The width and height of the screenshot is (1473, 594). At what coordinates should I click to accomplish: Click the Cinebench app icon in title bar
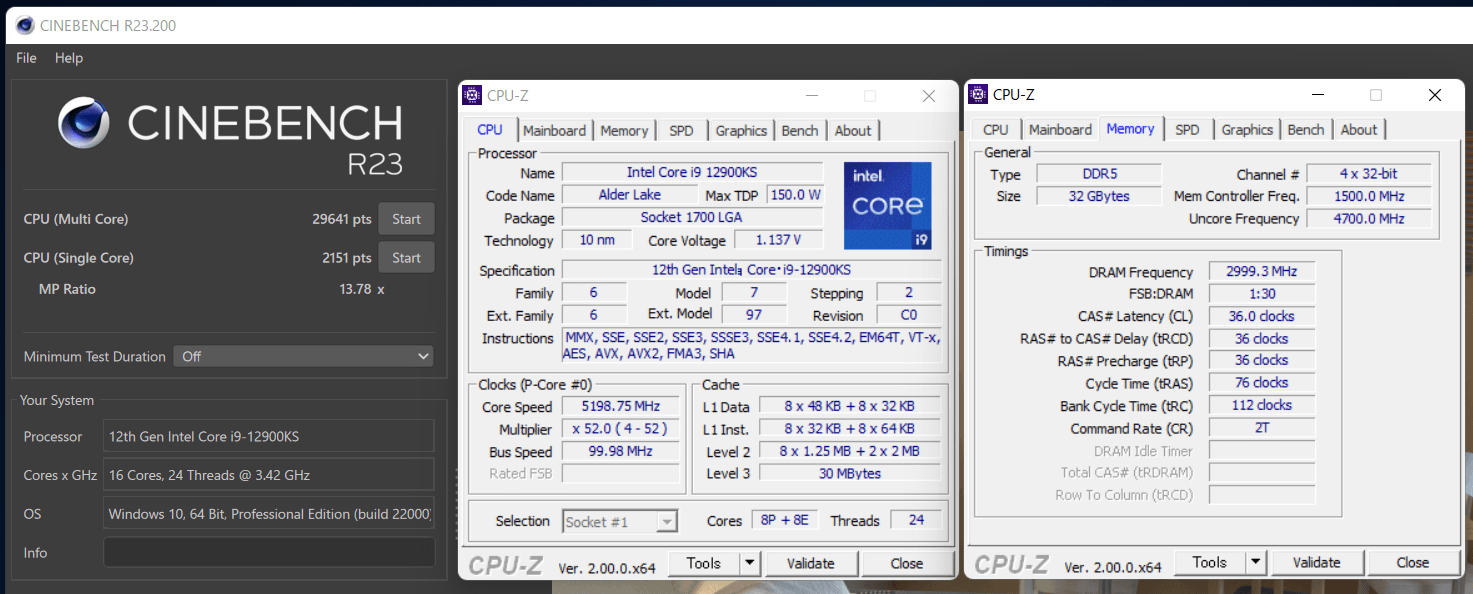coord(23,25)
